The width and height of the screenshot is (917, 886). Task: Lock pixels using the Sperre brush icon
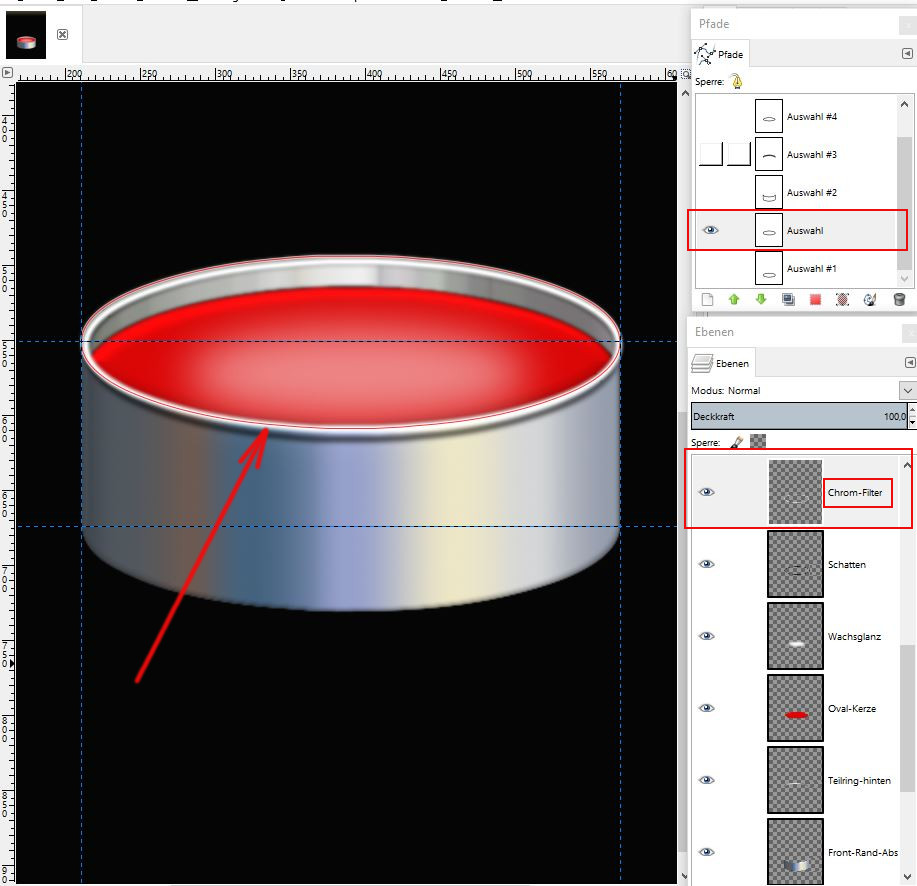[735, 441]
